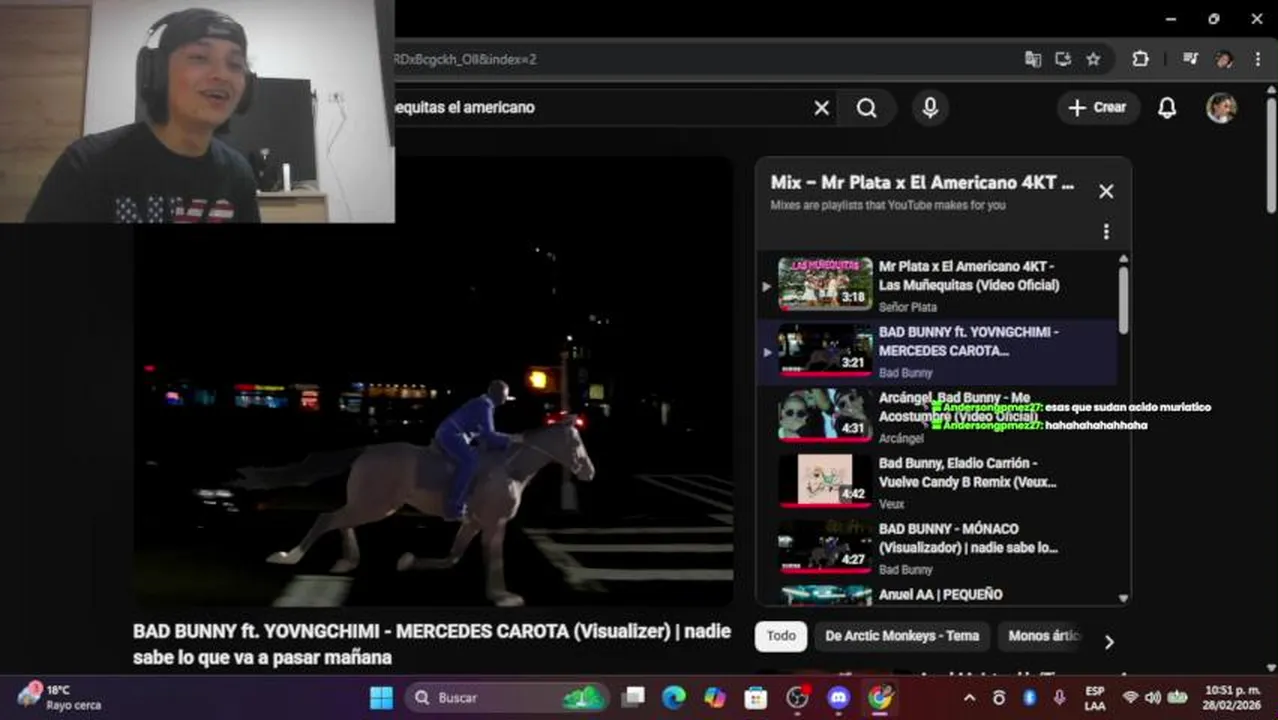The height and width of the screenshot is (720, 1278).
Task: Click the install app icon in address bar
Action: coord(1063,59)
